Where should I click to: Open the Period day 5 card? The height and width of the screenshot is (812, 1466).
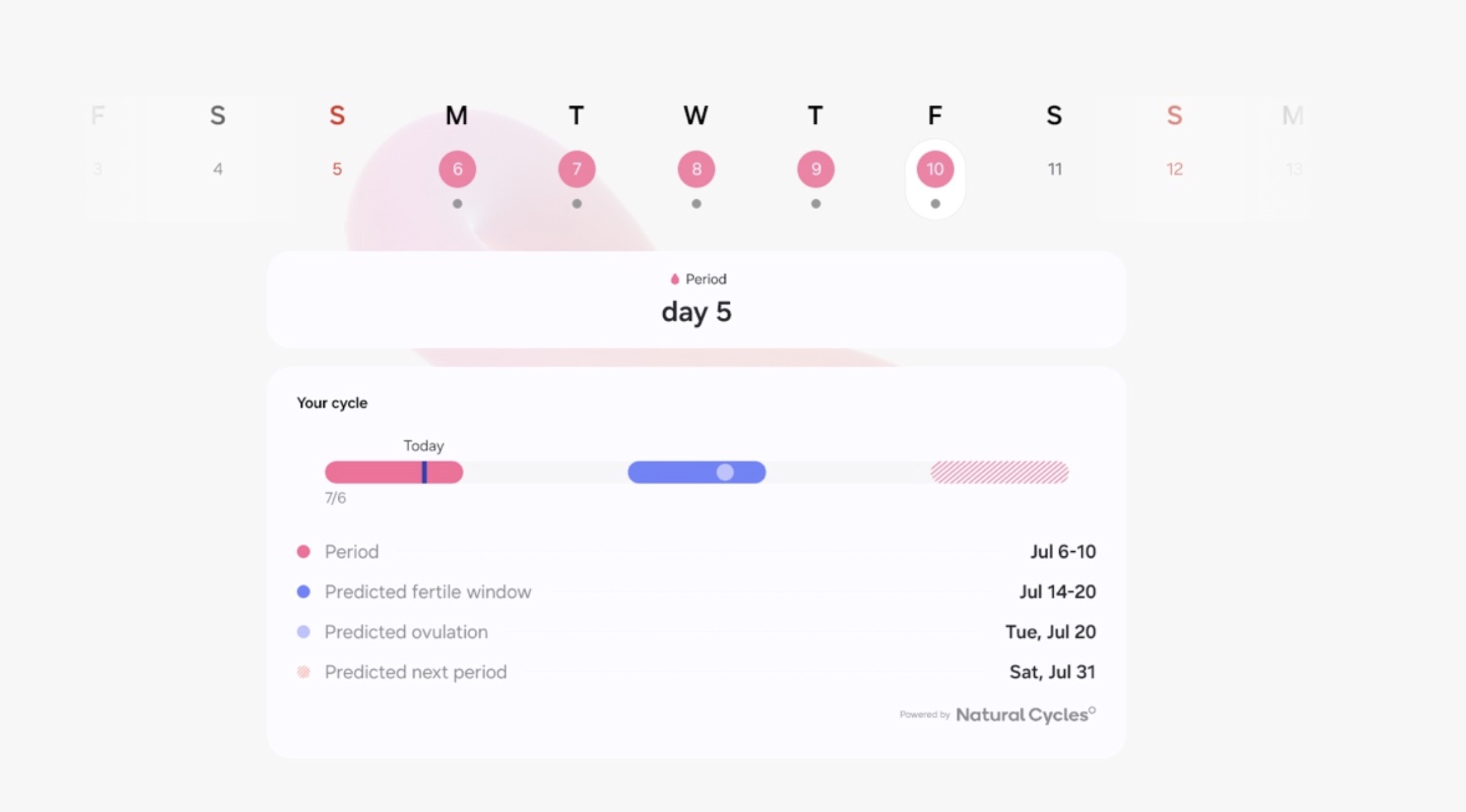pos(696,300)
